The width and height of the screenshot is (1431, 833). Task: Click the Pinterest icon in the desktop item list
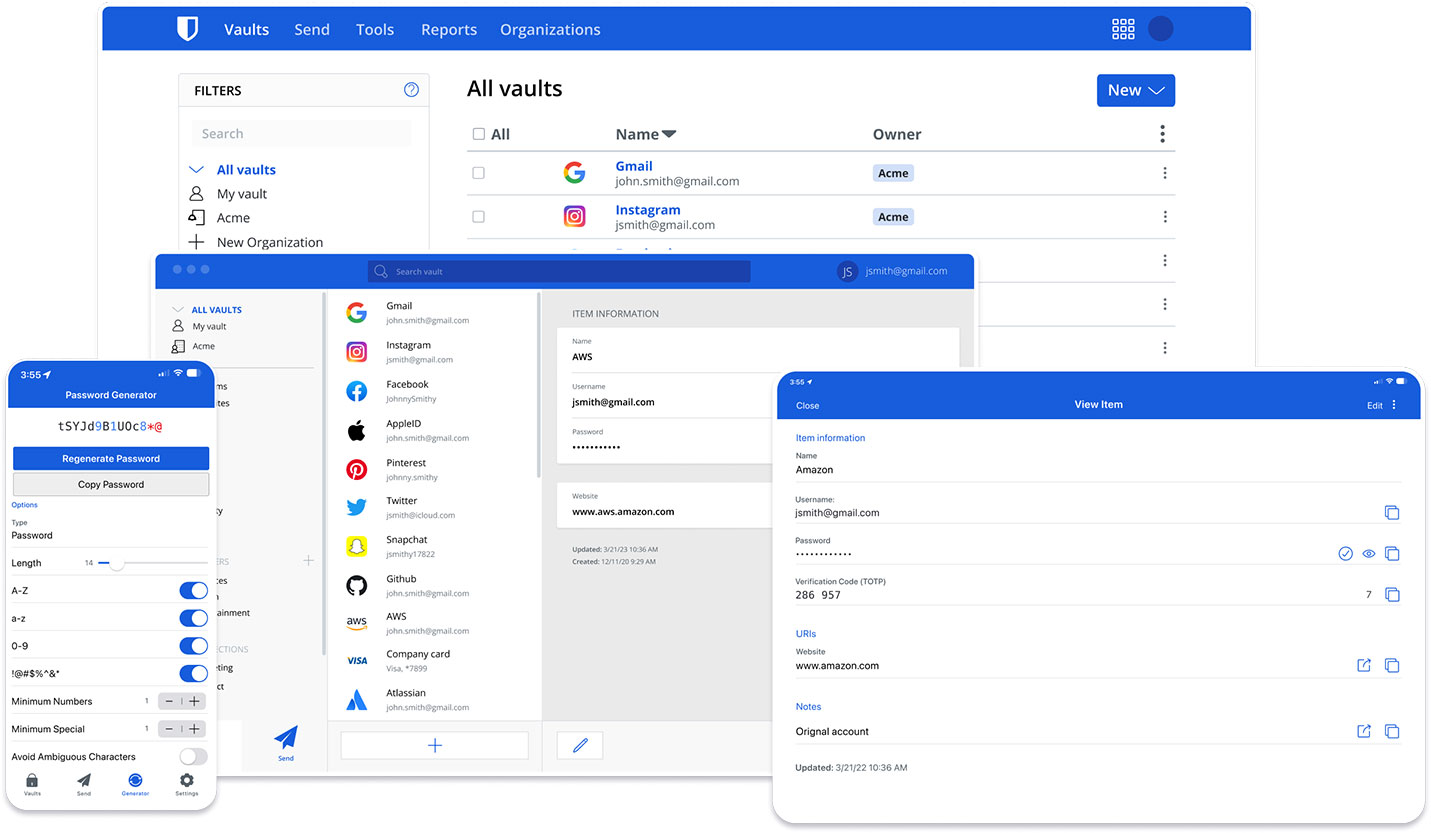pos(356,469)
